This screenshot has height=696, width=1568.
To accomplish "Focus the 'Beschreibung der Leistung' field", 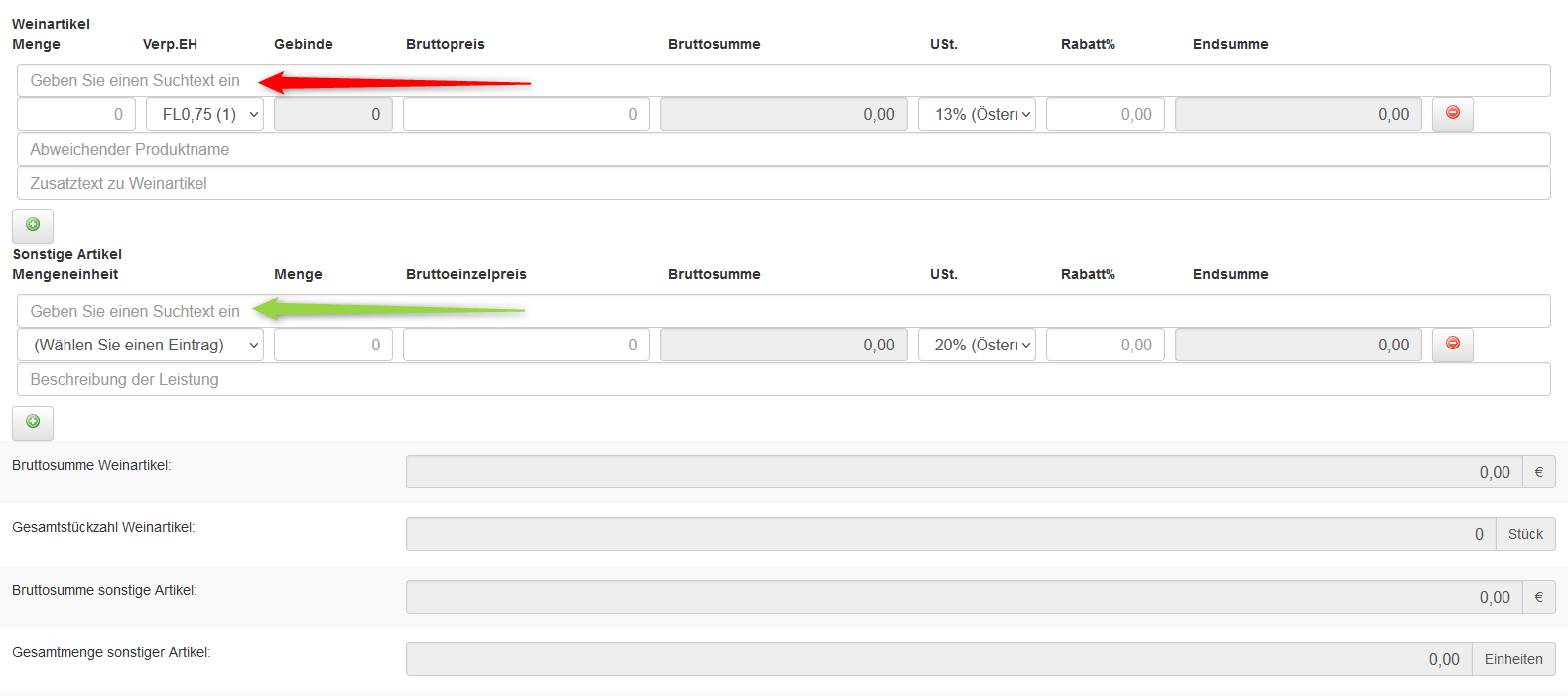I will (783, 379).
